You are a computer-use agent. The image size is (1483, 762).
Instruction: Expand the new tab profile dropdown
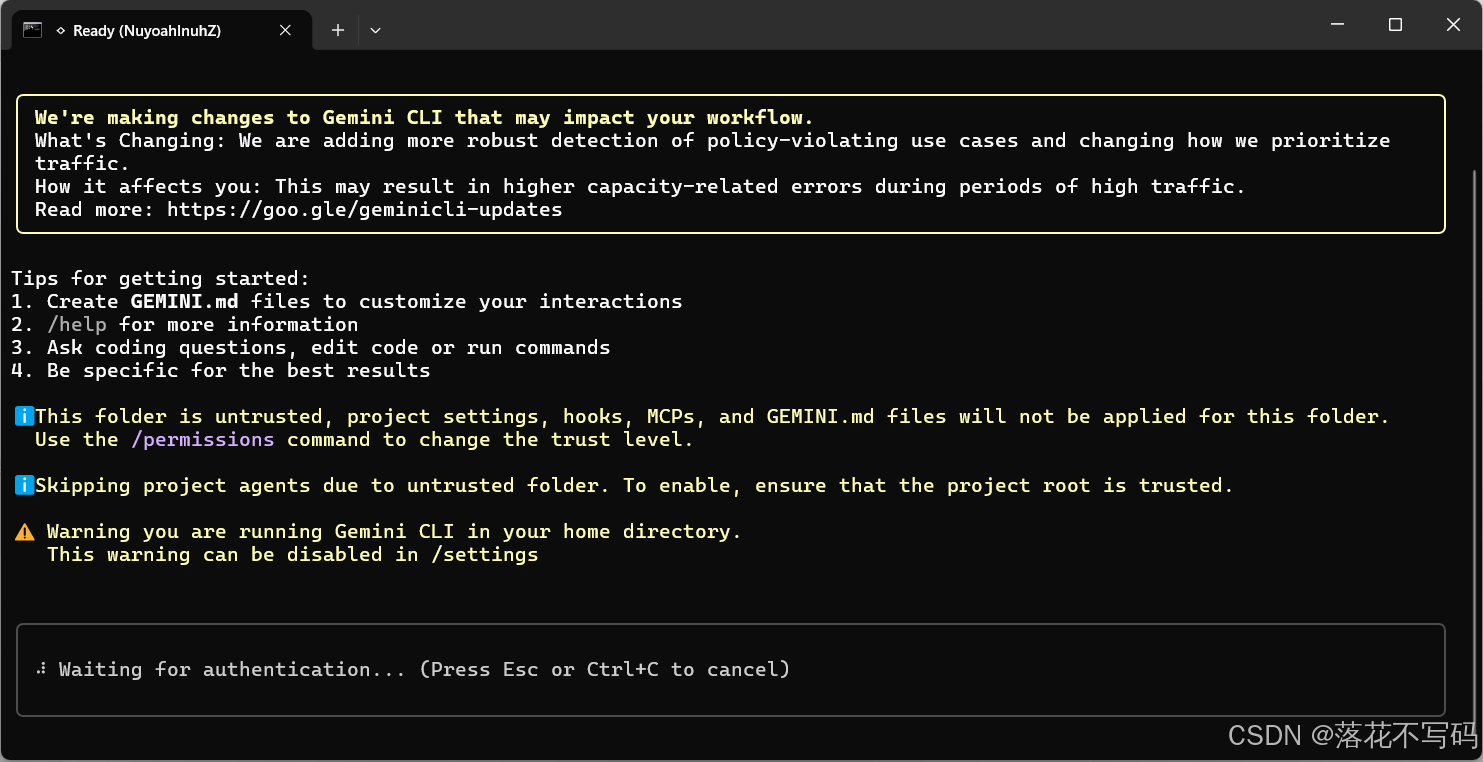tap(375, 30)
